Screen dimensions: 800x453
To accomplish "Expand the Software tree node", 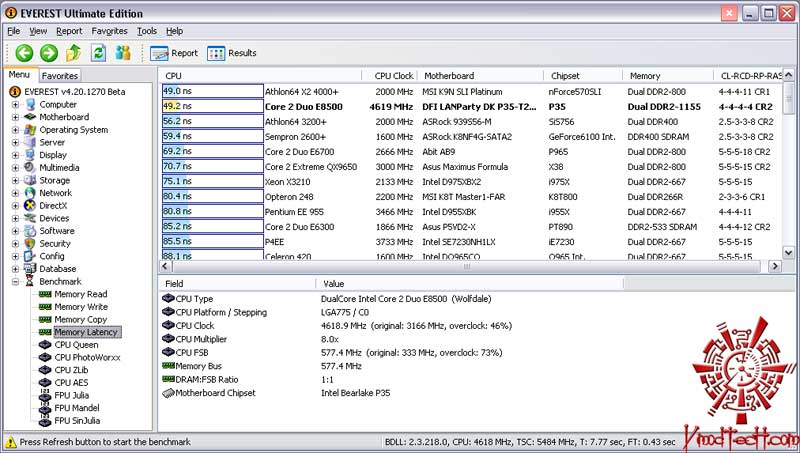I will (15, 231).
